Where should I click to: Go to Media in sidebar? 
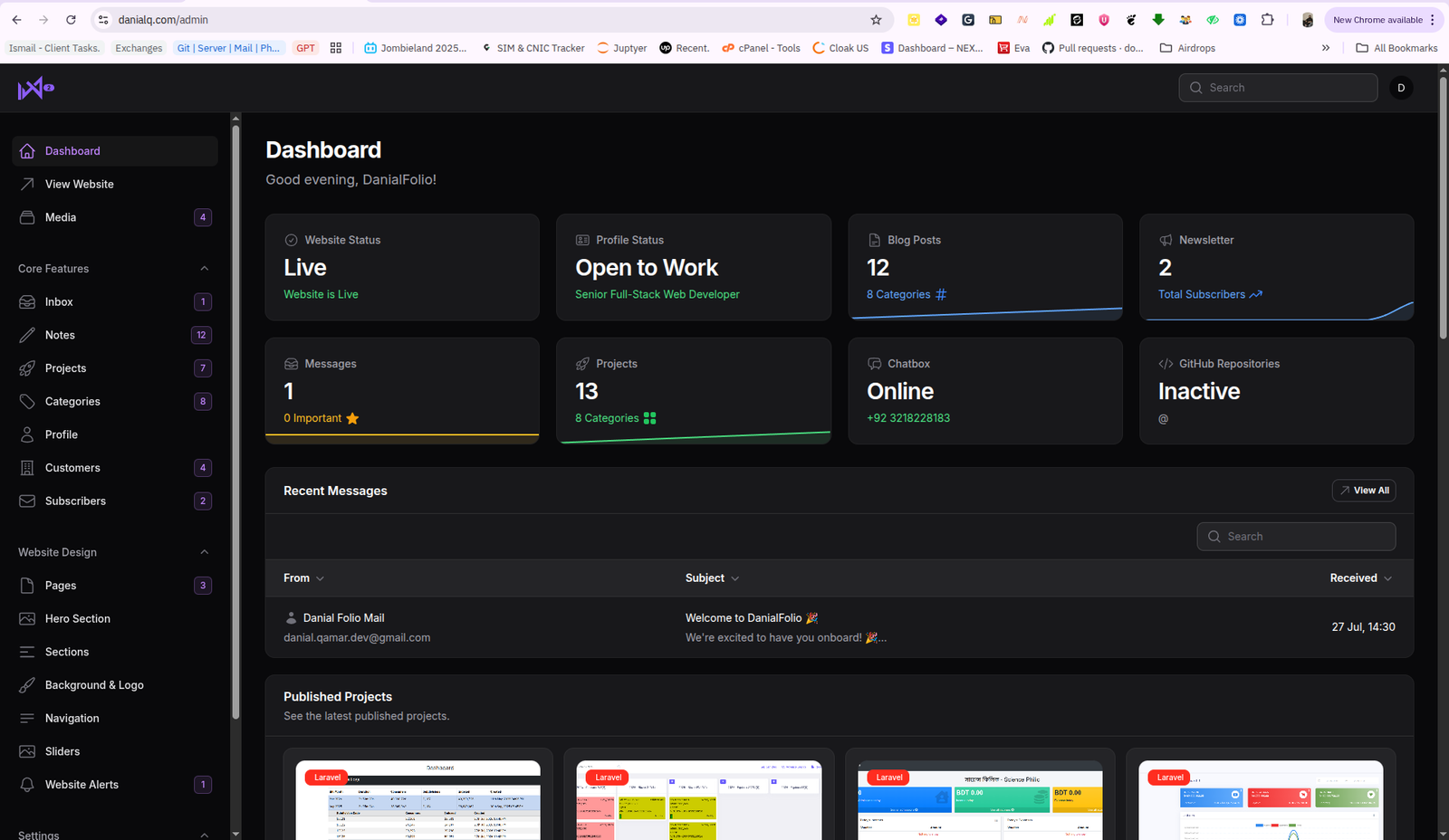click(x=115, y=217)
